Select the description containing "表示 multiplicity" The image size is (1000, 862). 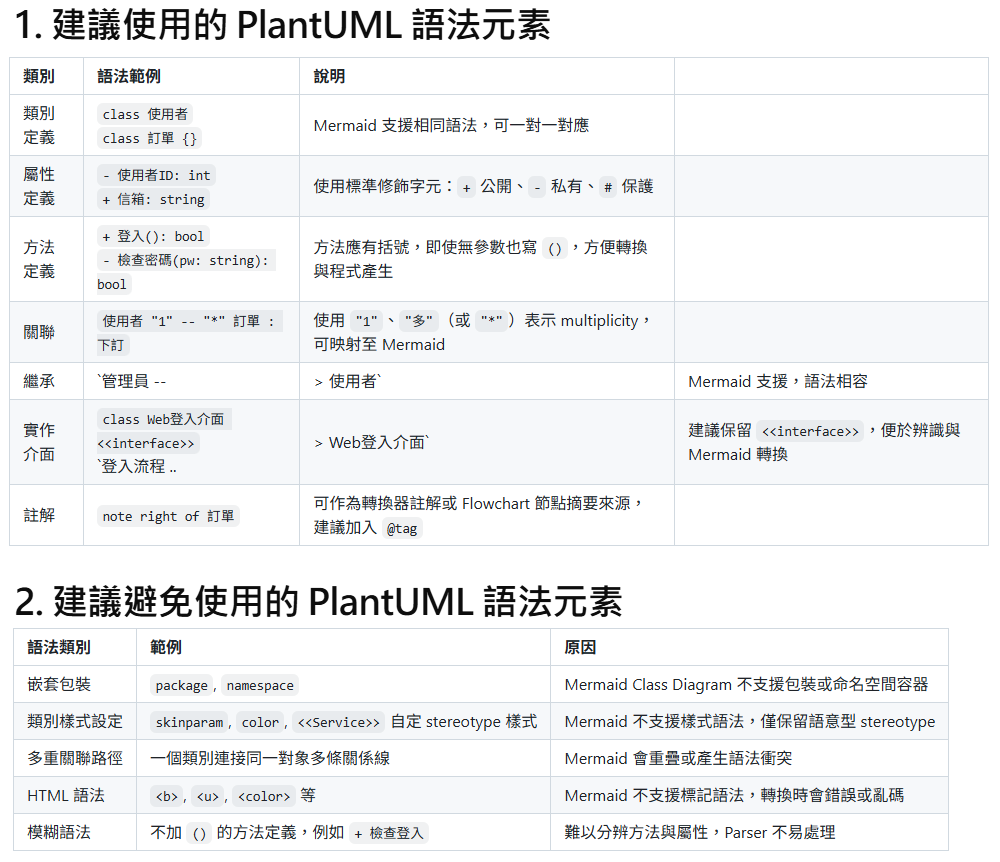coord(483,332)
